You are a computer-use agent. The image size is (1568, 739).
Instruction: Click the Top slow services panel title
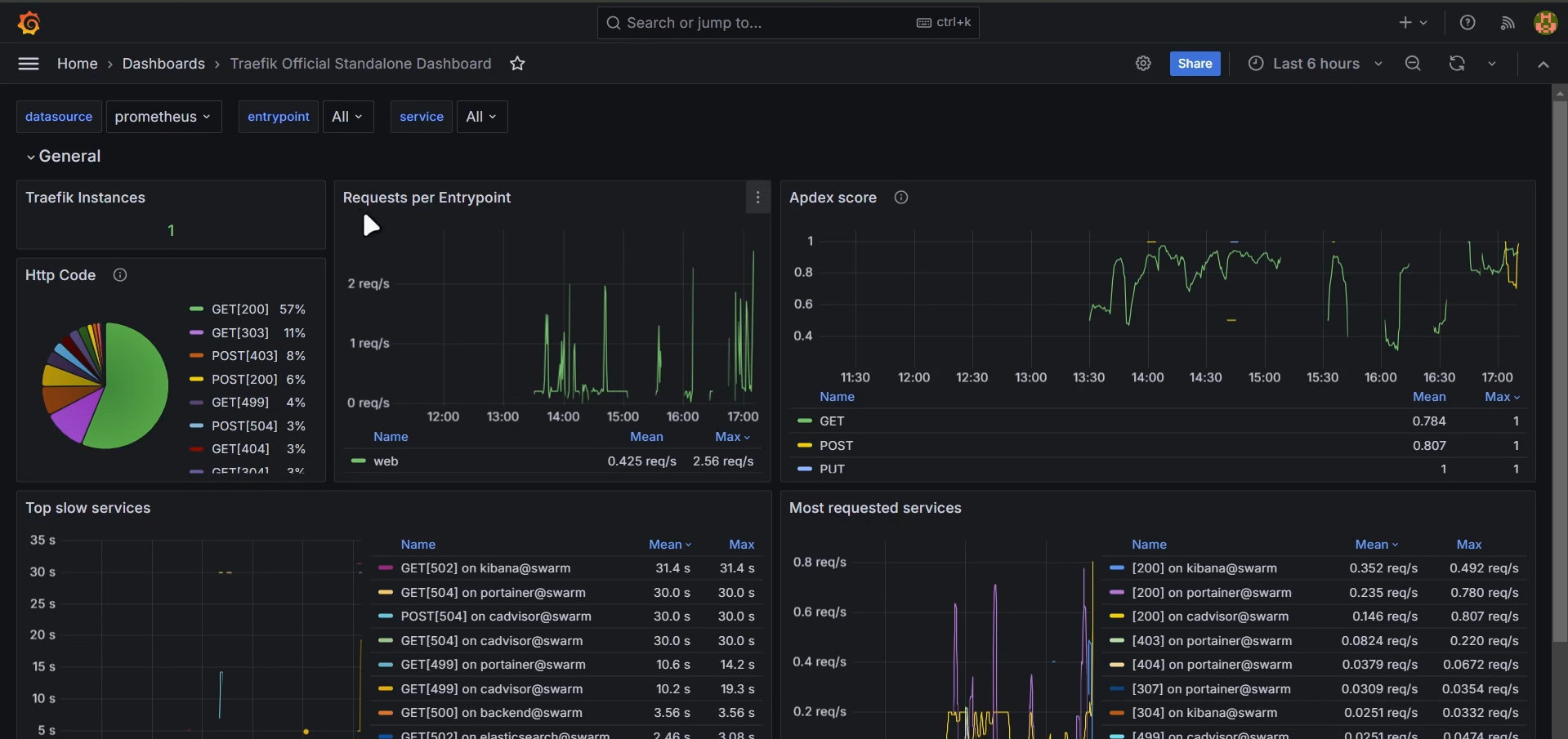88,508
